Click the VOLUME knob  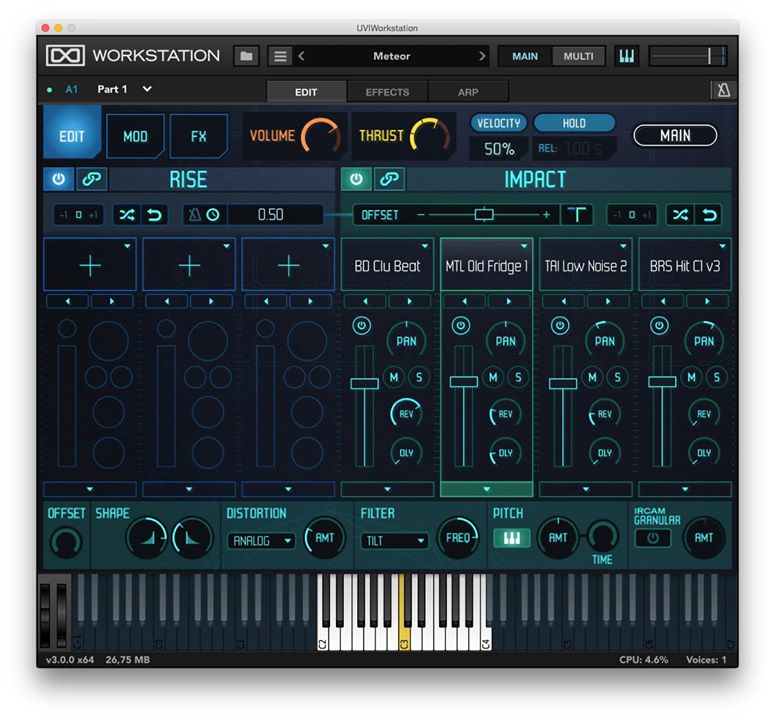pos(321,136)
